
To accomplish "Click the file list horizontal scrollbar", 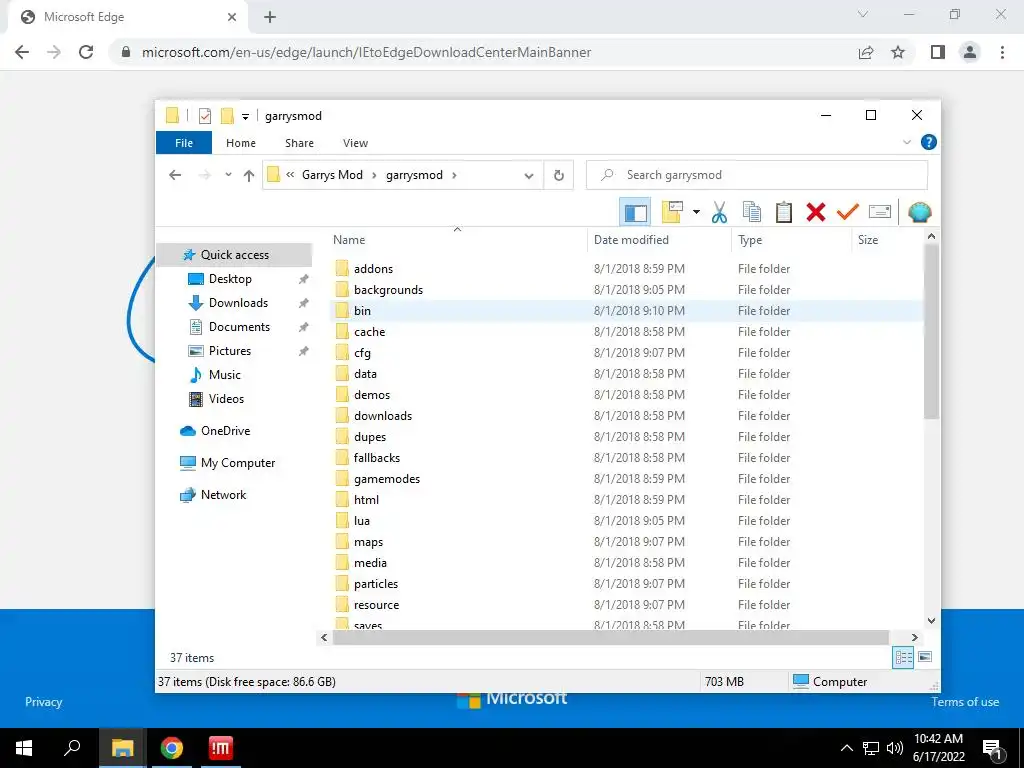I will pos(611,637).
